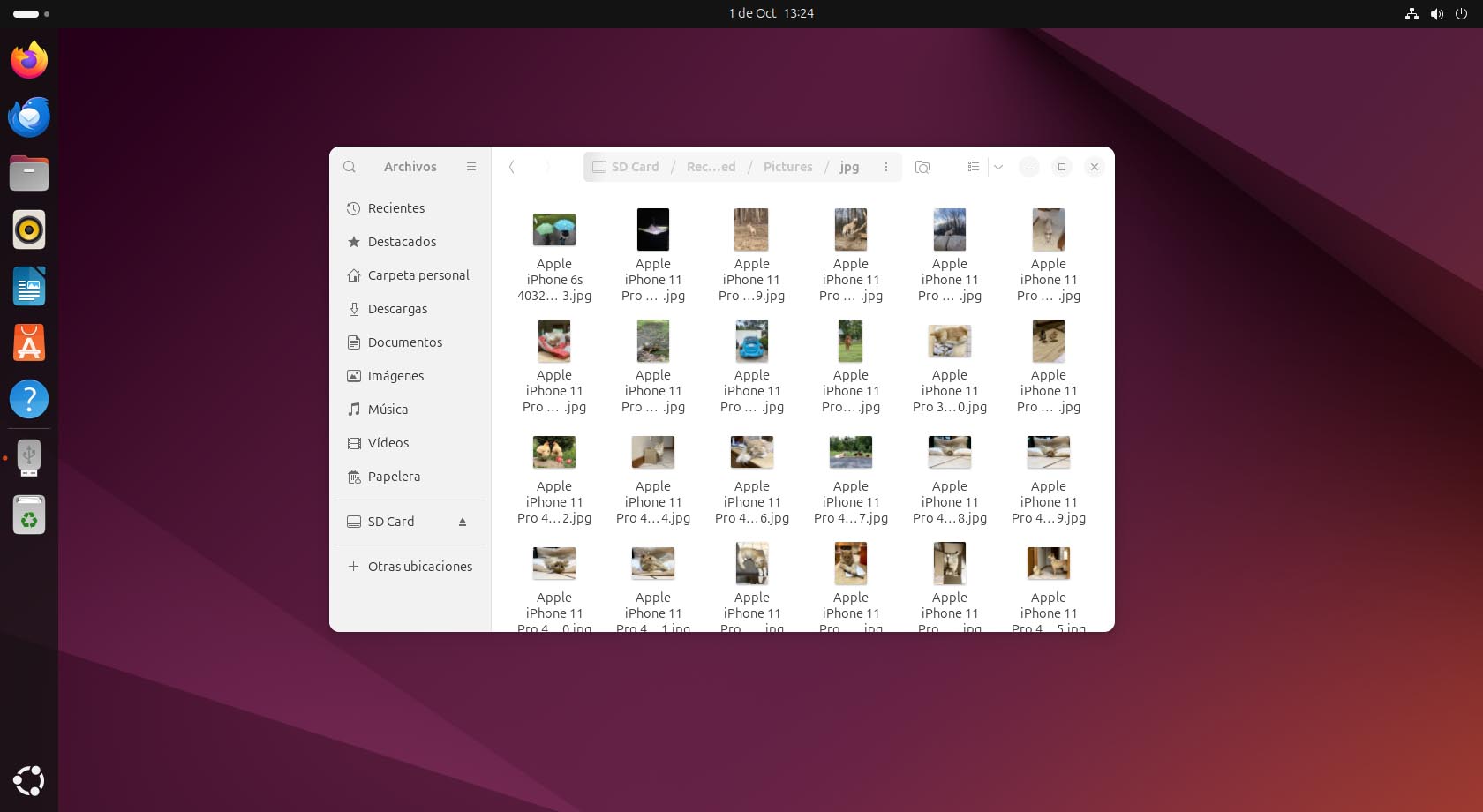This screenshot has width=1483, height=812.
Task: Eject the SD Card
Action: (463, 522)
